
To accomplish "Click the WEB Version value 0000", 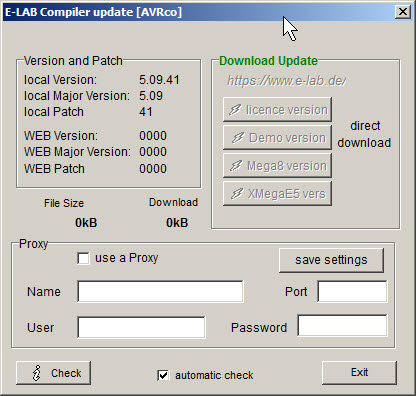I will point(153,136).
